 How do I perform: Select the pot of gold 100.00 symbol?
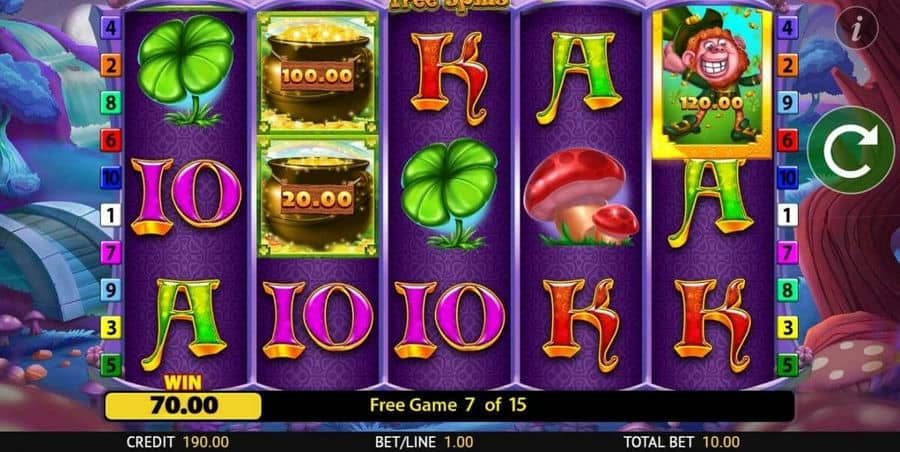[317, 73]
